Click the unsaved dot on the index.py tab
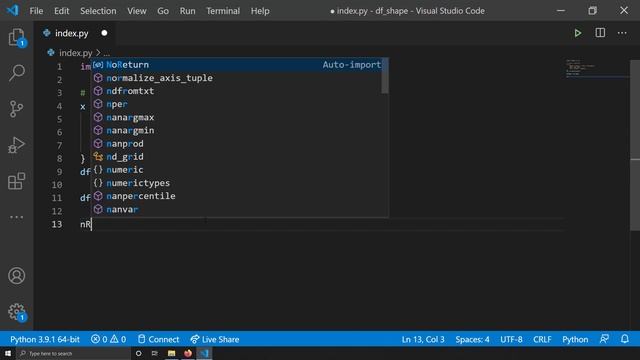The width and height of the screenshot is (640, 360). (x=104, y=33)
